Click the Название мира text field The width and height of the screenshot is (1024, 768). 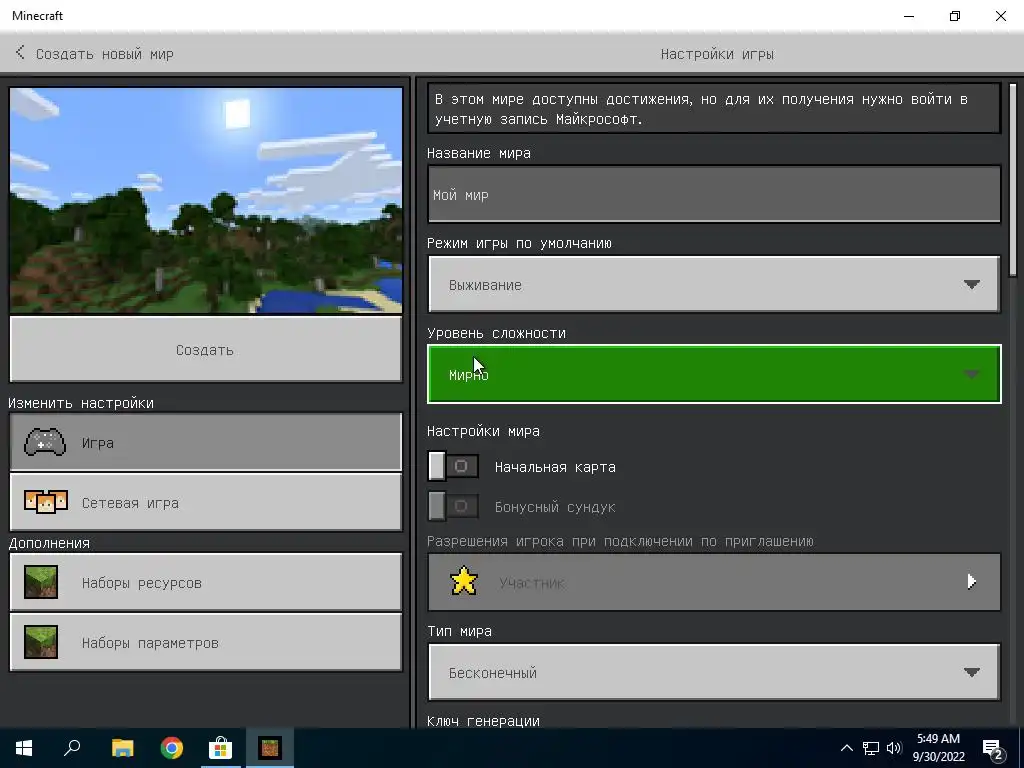[714, 194]
